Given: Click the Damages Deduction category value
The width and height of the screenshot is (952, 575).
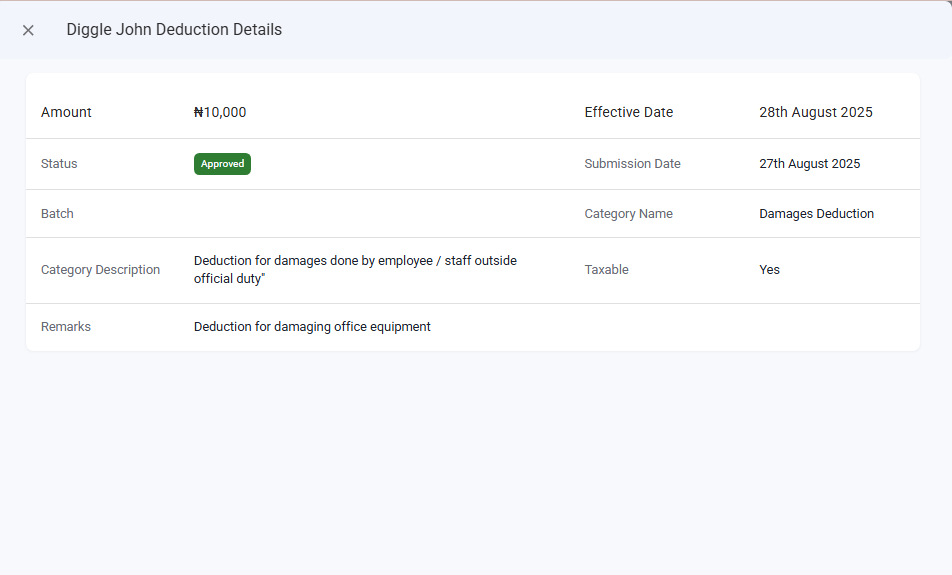Looking at the screenshot, I should pyautogui.click(x=816, y=214).
